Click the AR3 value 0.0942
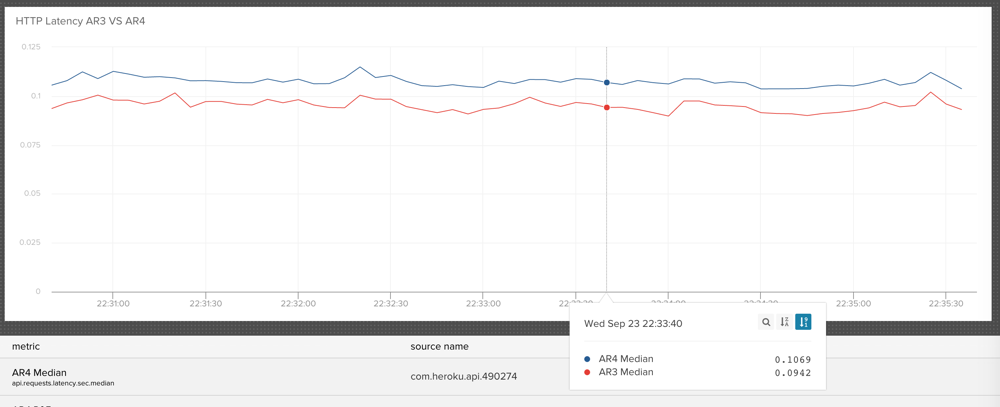 click(x=792, y=372)
